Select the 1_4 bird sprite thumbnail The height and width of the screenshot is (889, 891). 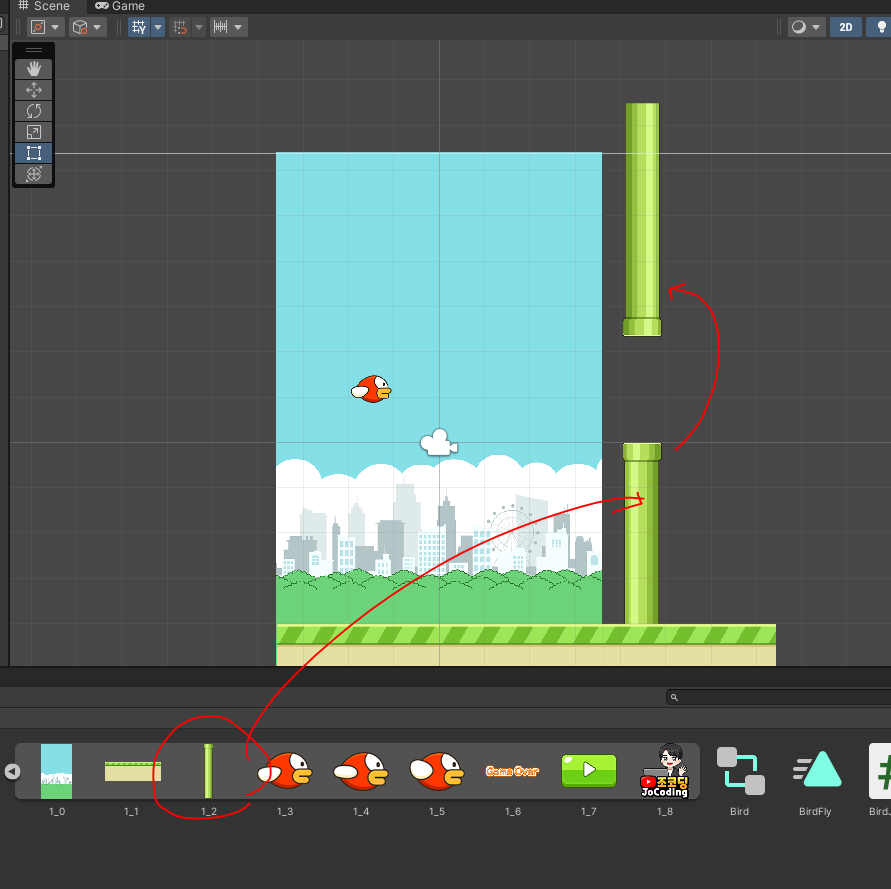tap(361, 771)
